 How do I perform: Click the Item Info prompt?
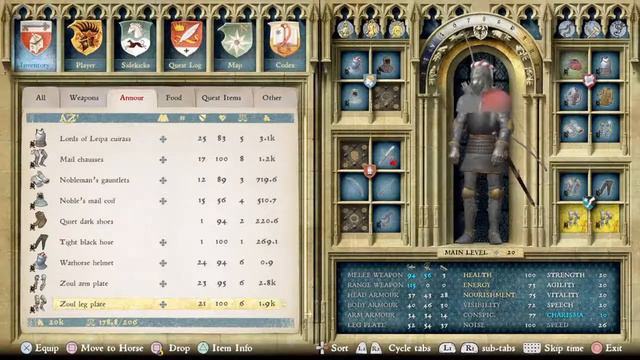225,348
